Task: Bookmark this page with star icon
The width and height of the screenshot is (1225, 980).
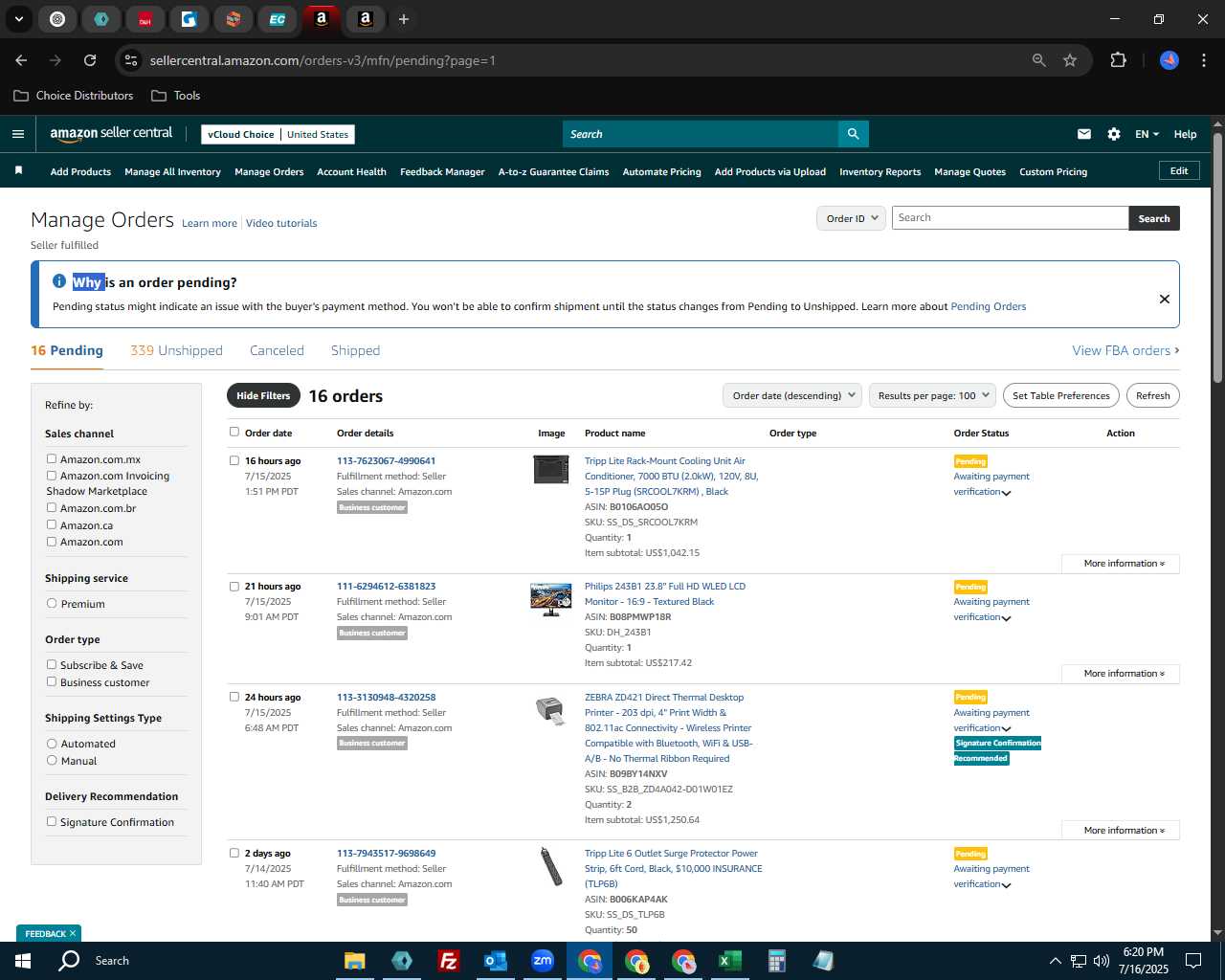Action: pos(1070,60)
